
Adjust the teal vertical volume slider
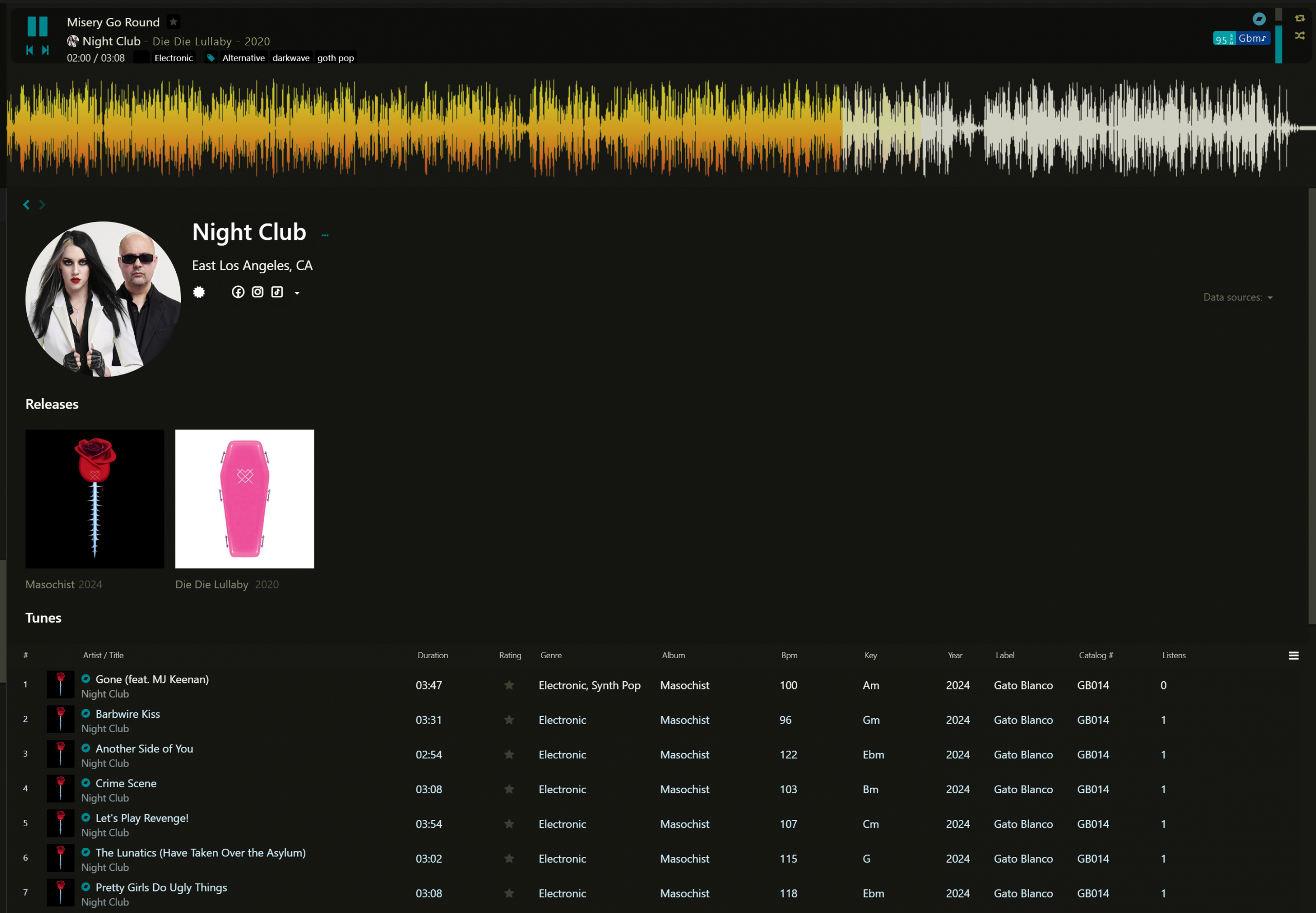coord(1278,44)
